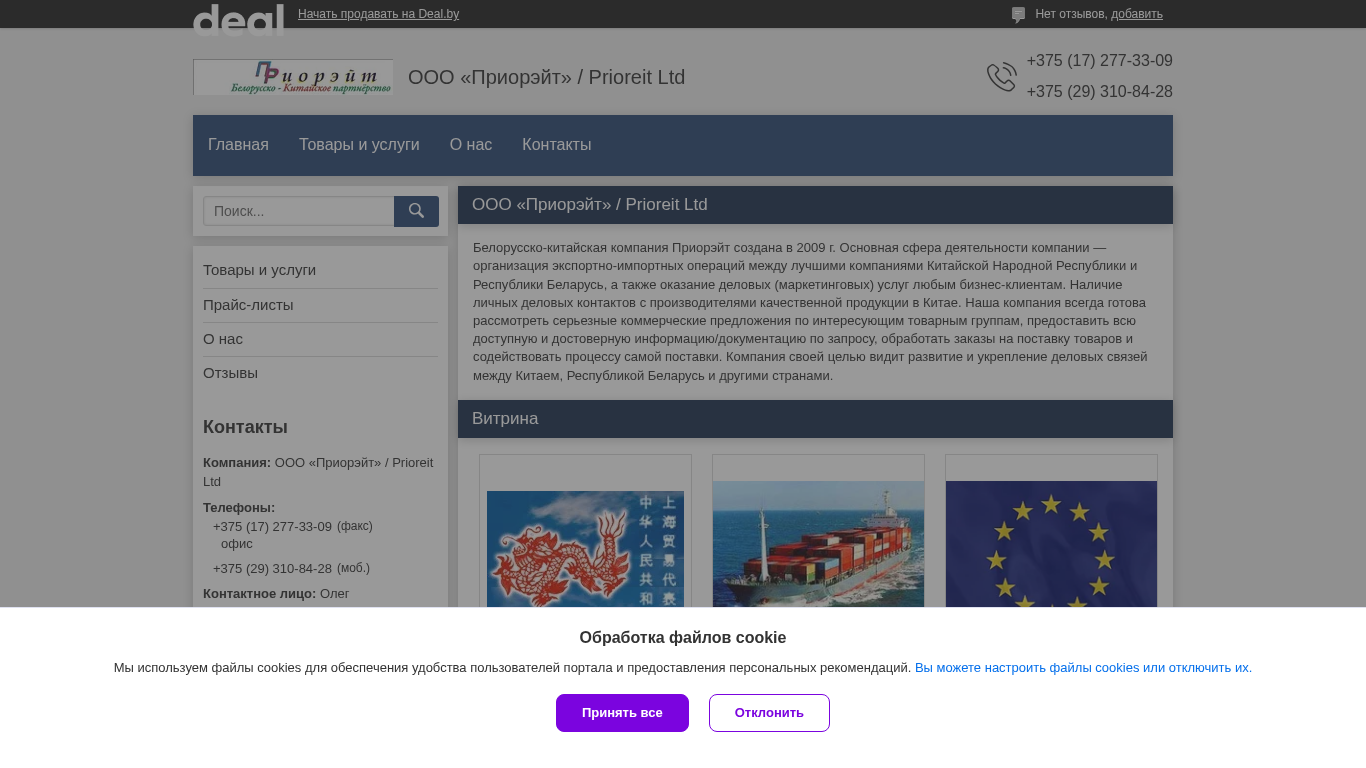
Task: Click the добавить review link
Action: point(1137,14)
